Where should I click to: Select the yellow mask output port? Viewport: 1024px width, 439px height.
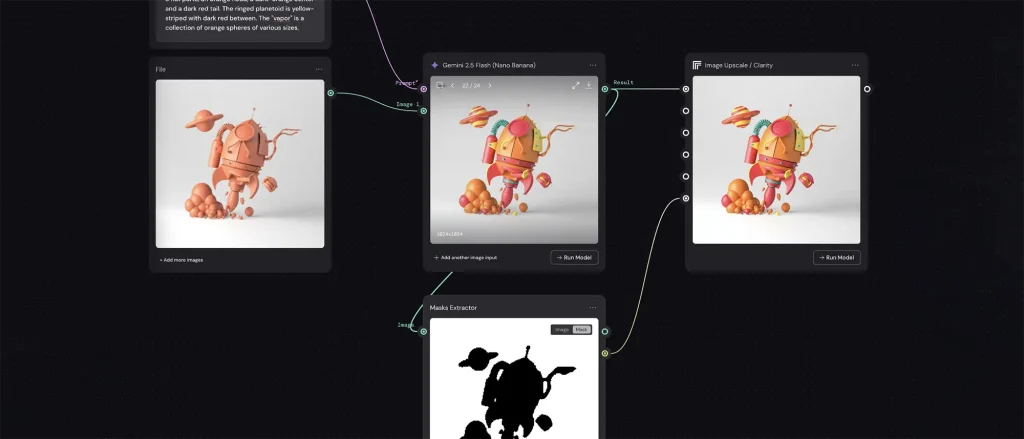point(605,353)
